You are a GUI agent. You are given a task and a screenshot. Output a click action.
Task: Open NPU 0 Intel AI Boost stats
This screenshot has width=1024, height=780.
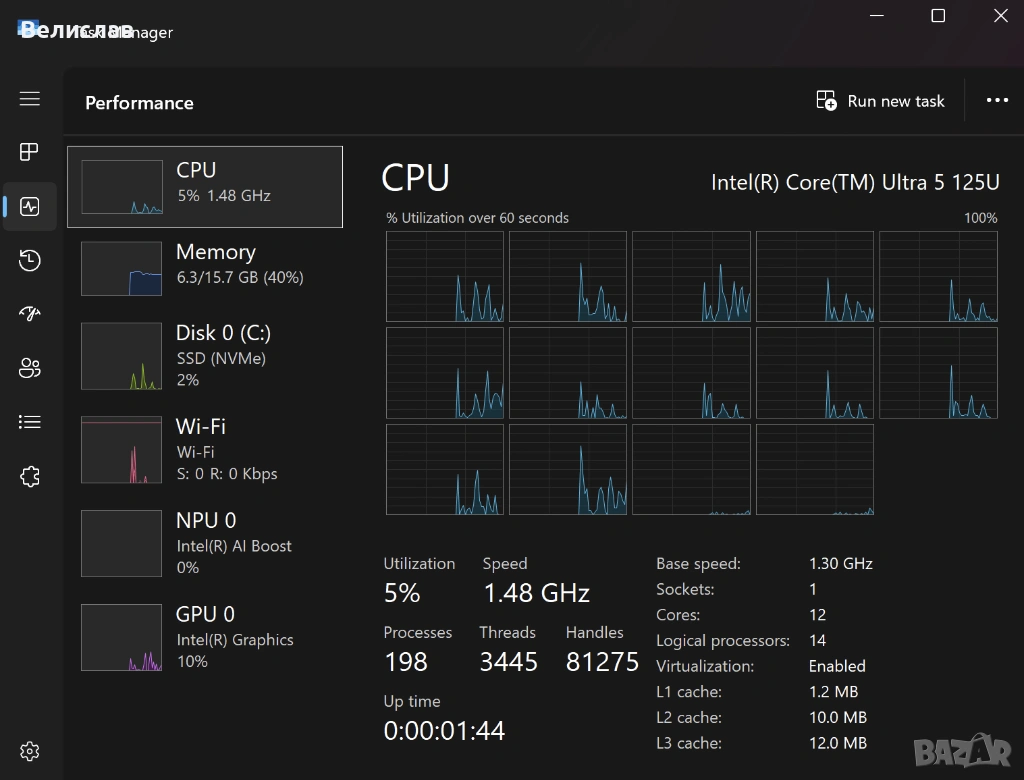pos(205,543)
